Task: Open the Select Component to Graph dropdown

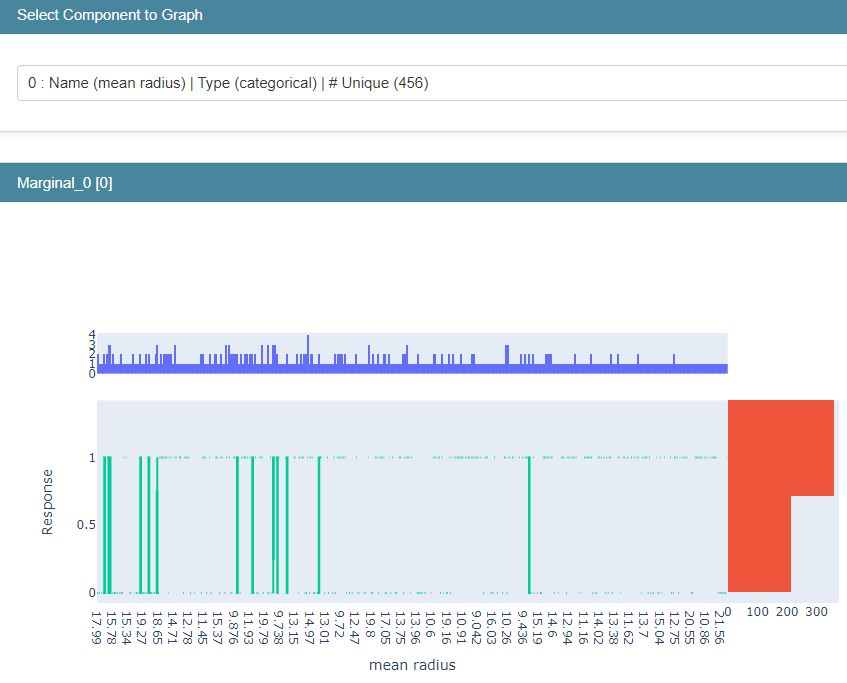Action: 430,83
